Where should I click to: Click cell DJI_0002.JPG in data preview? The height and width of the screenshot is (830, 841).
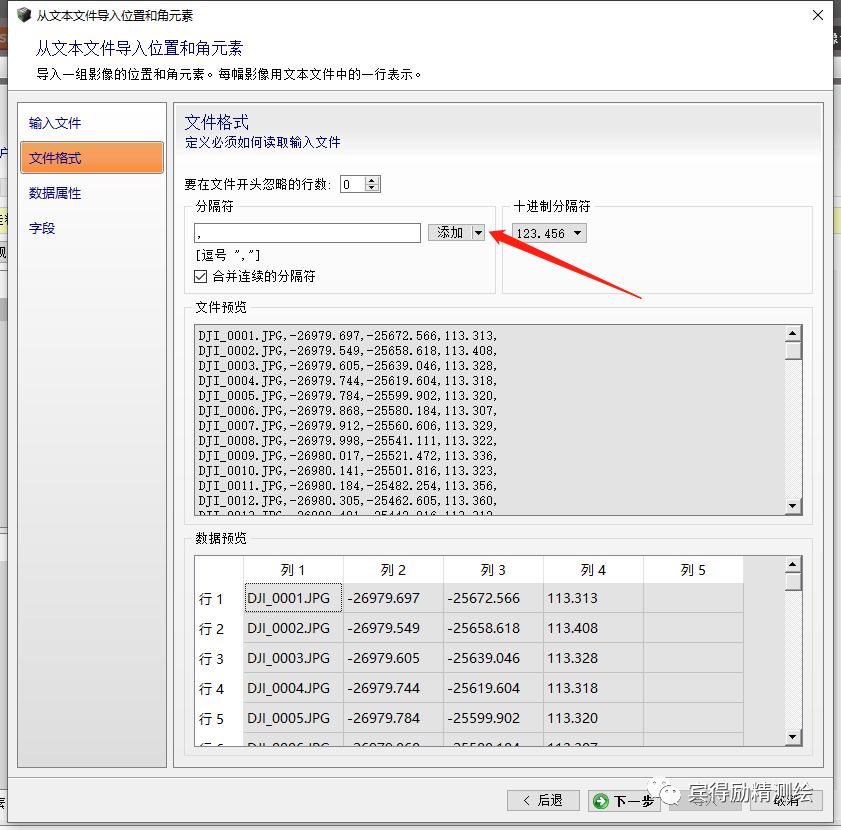pos(293,628)
